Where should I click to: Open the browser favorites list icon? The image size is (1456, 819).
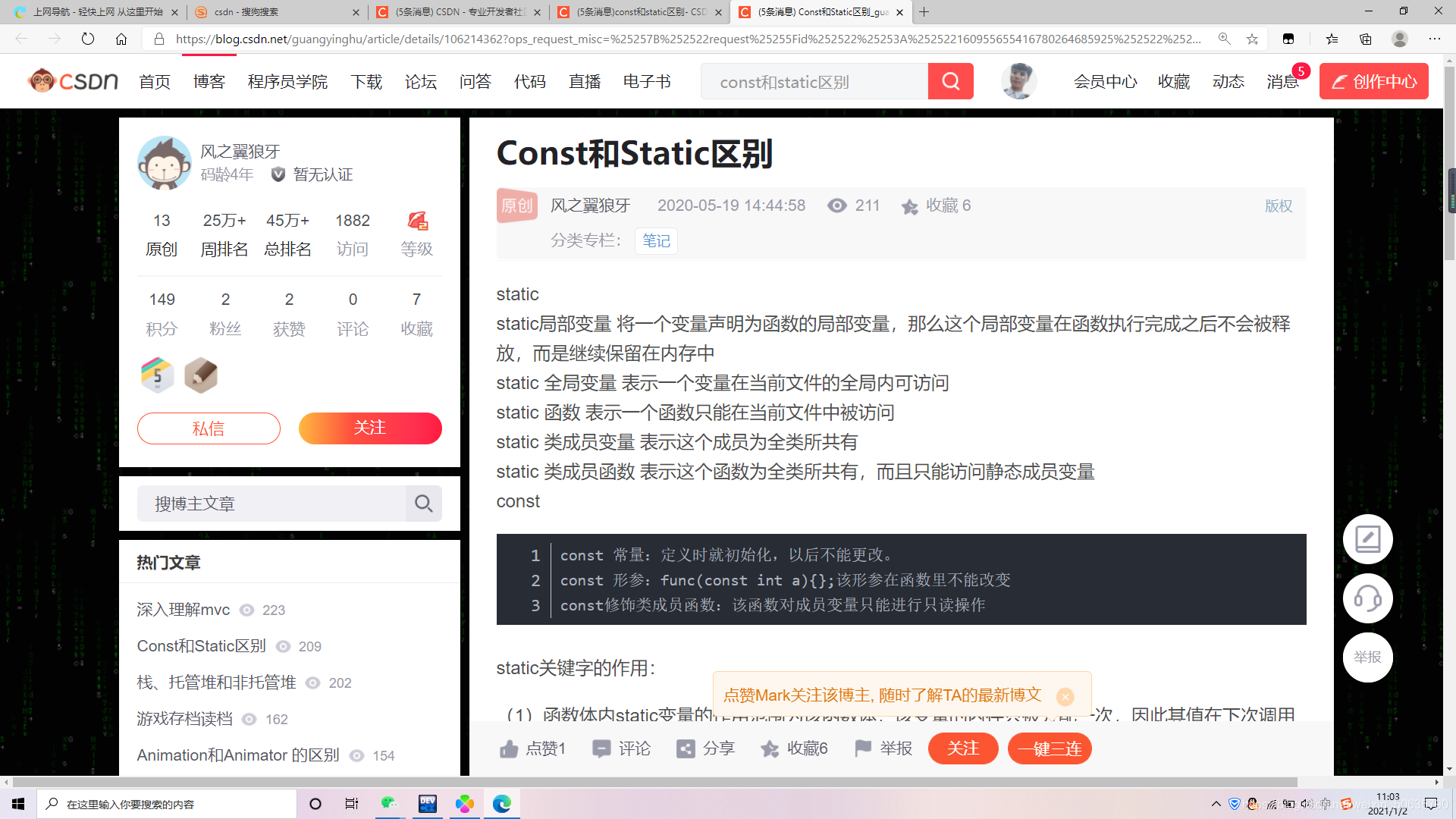pos(1332,39)
